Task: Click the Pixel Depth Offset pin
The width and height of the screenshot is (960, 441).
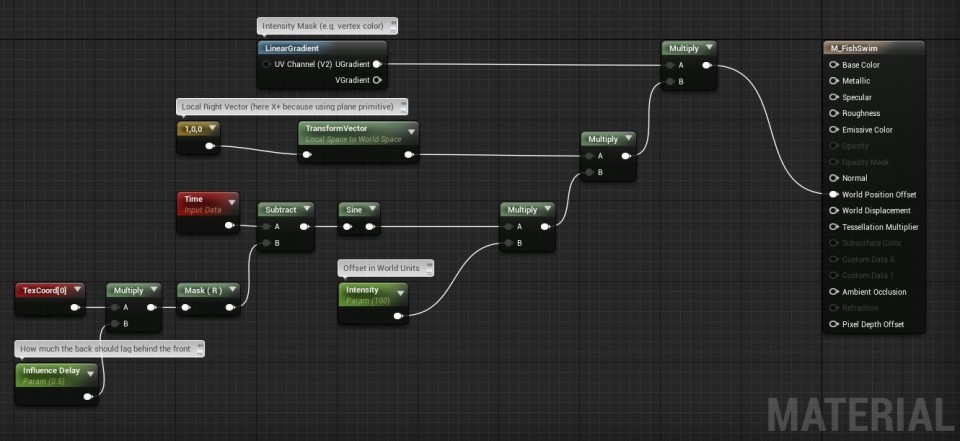Action: pyautogui.click(x=834, y=324)
